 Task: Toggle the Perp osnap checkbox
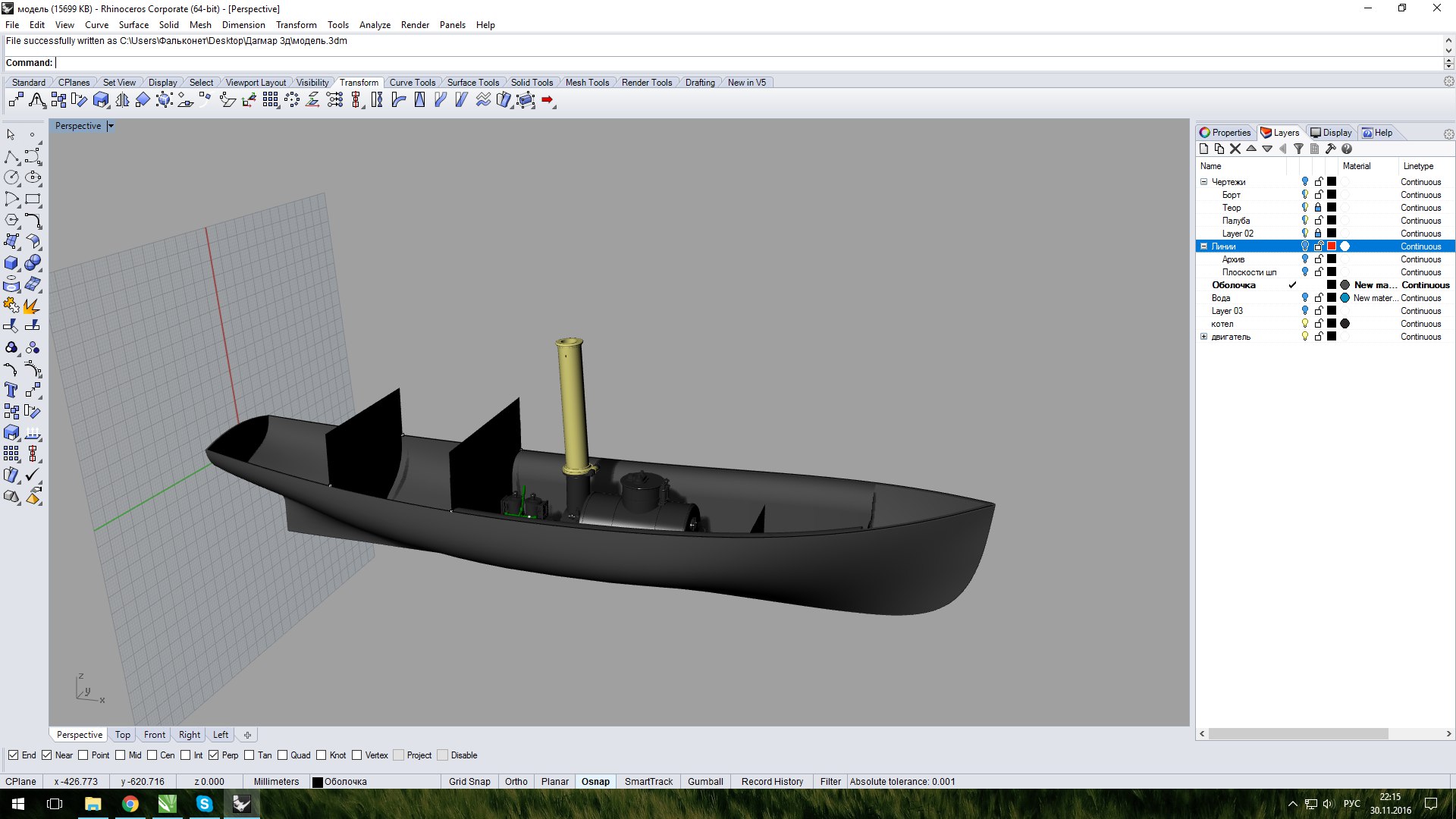(x=214, y=755)
